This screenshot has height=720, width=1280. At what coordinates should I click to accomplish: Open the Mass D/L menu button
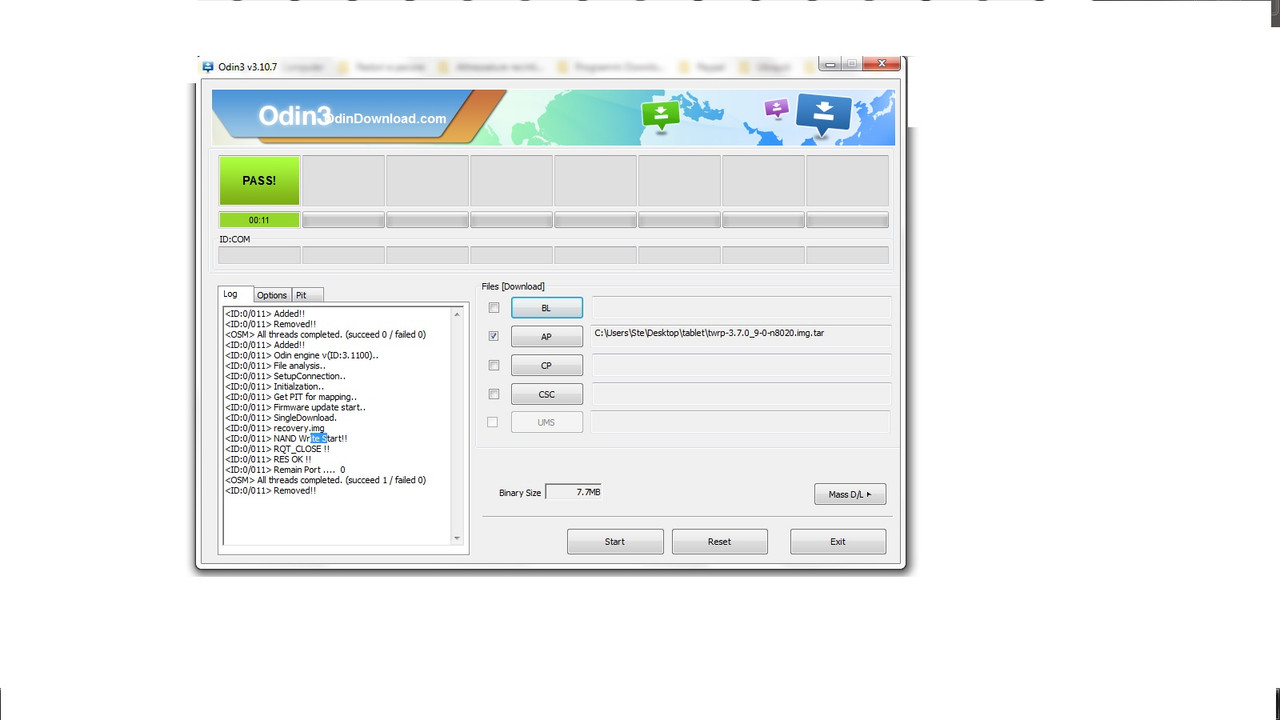click(850, 494)
